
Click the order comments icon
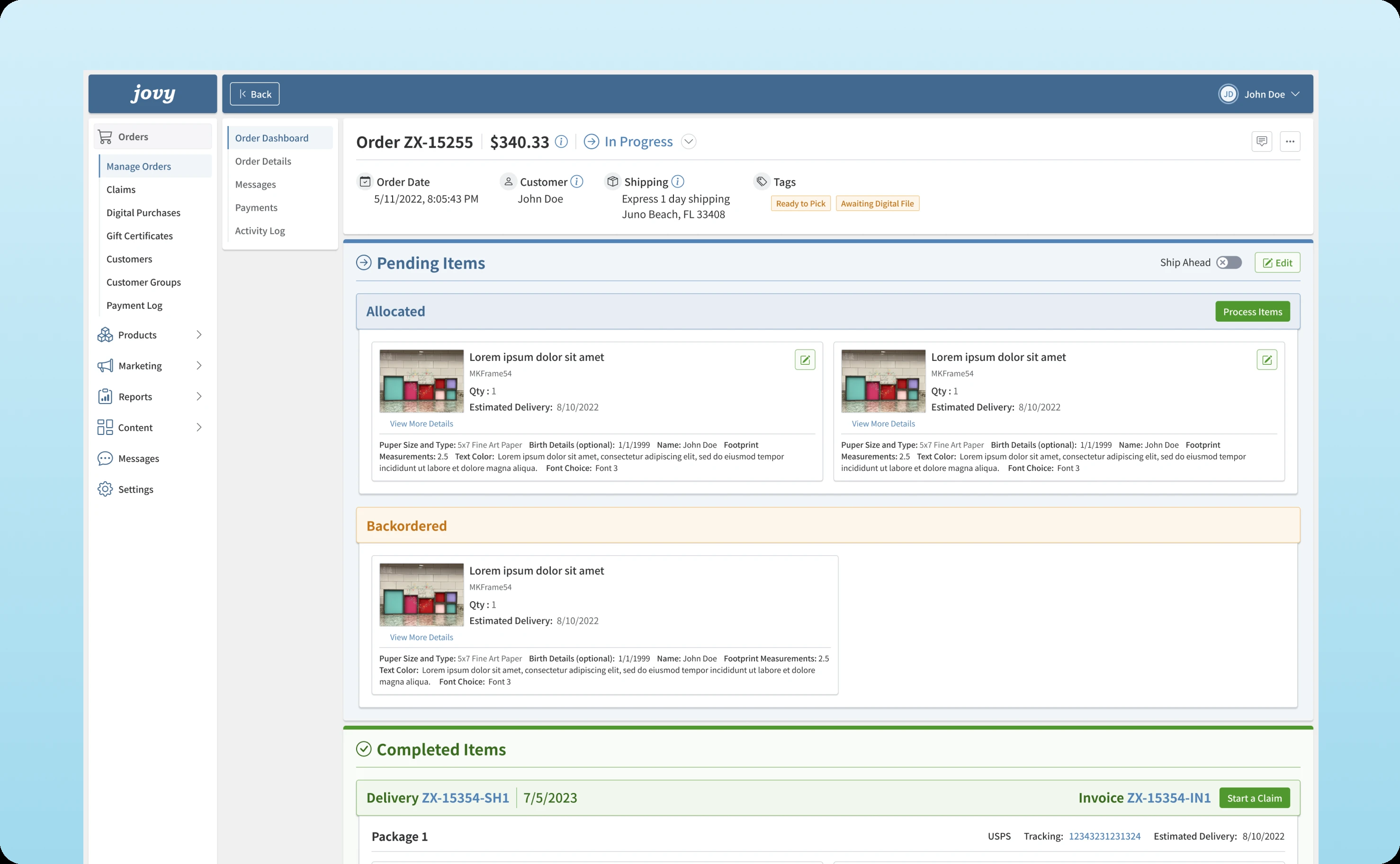tap(1261, 141)
